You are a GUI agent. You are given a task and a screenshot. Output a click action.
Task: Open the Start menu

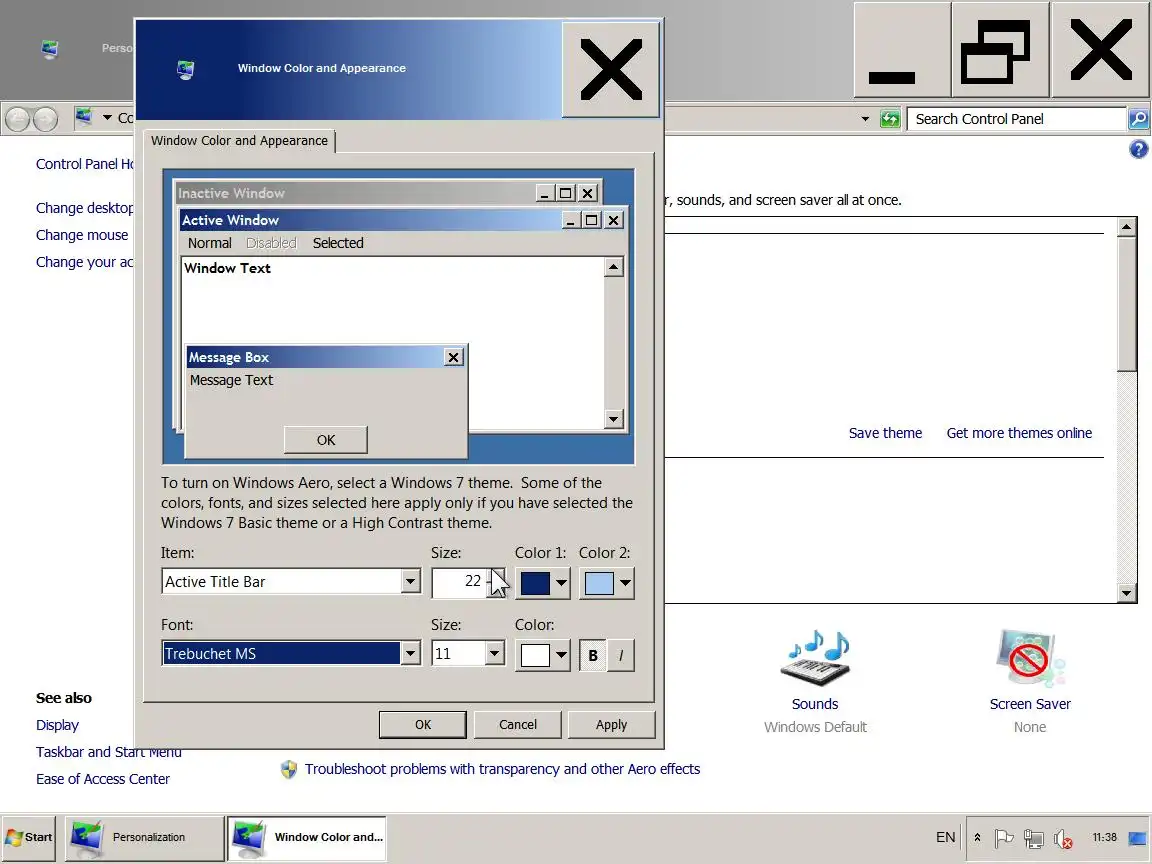tap(29, 838)
